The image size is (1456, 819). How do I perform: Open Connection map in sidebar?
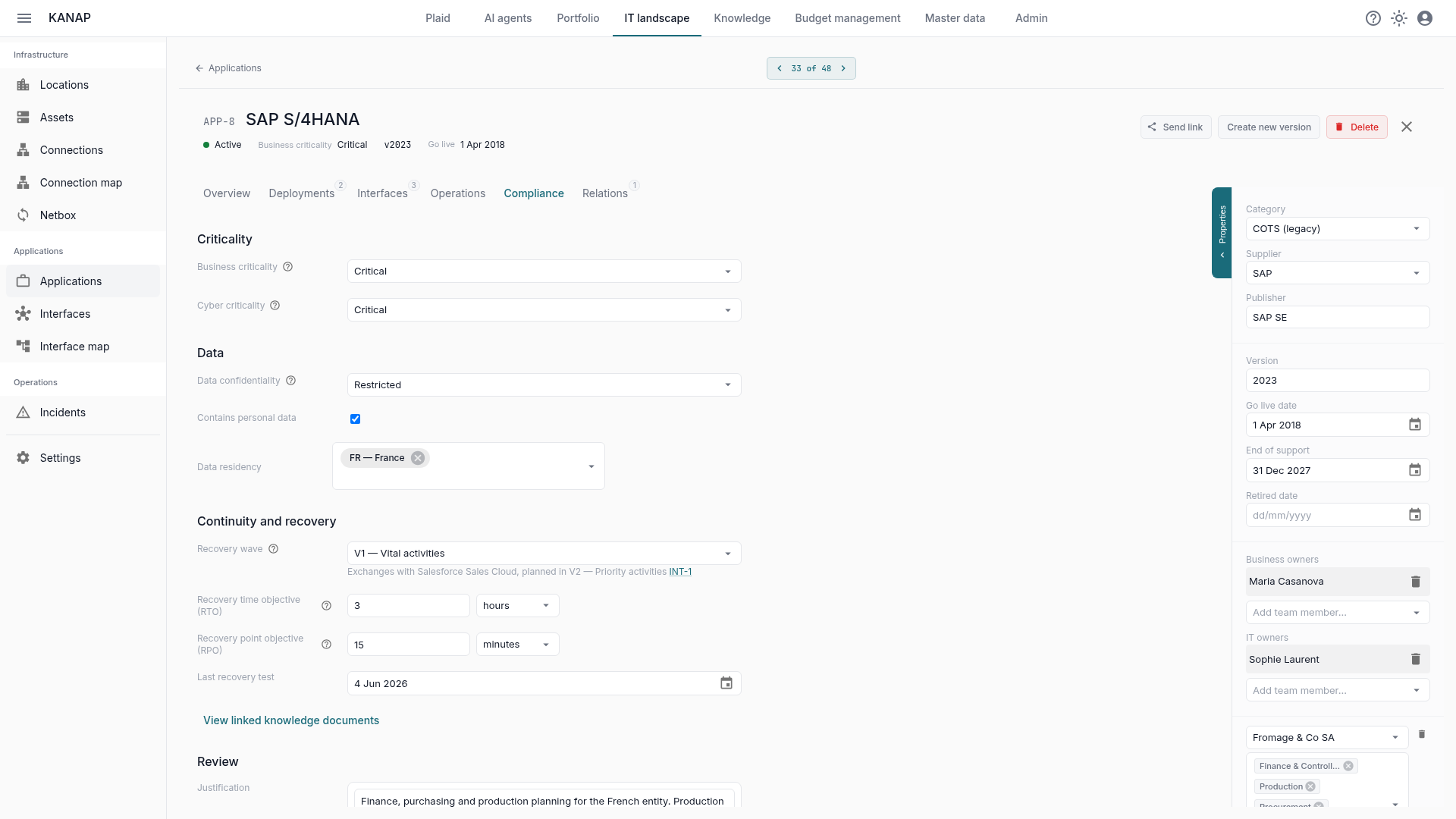(81, 183)
